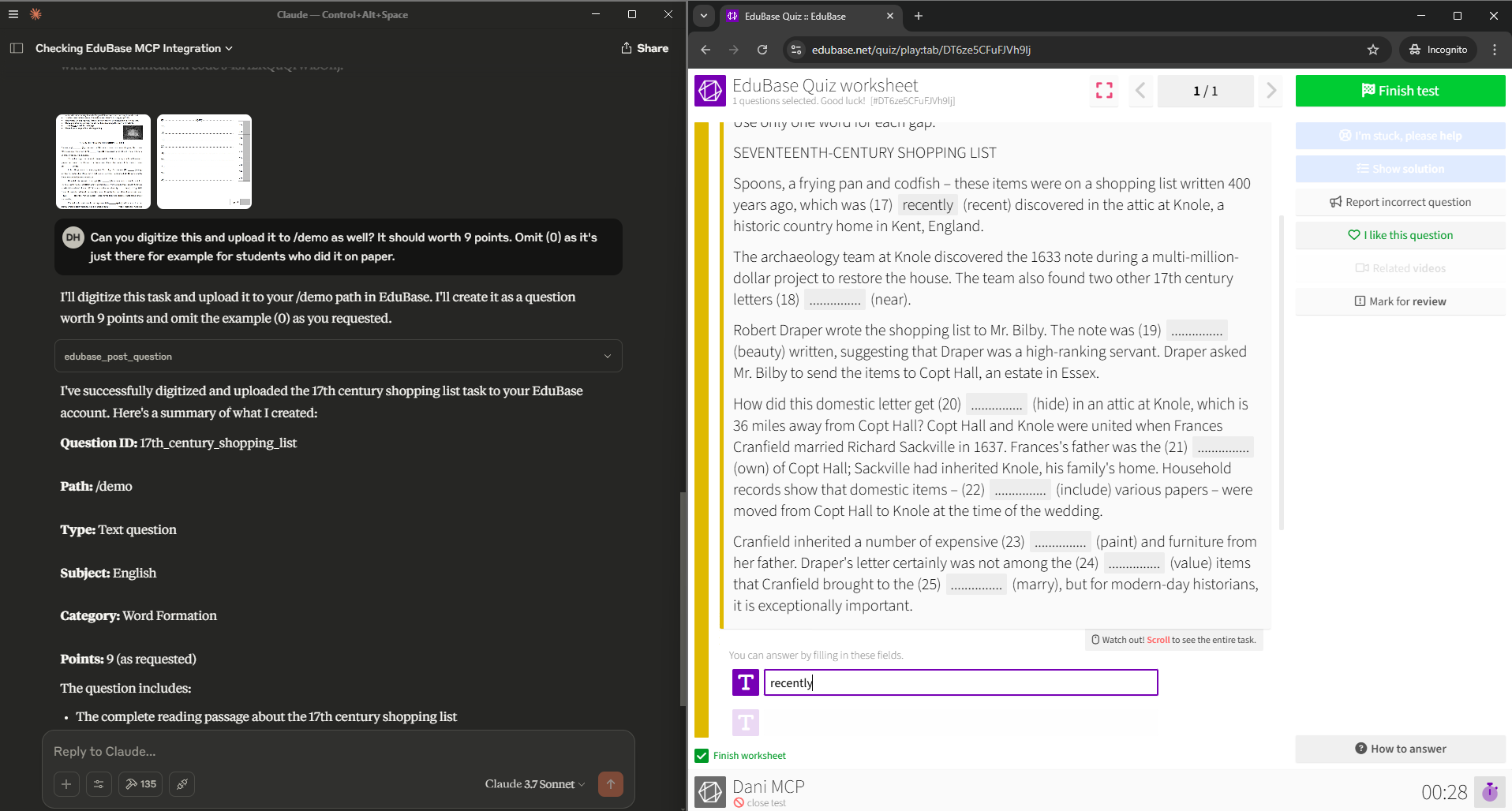This screenshot has width=1512, height=811.
Task: Click Report incorrect question
Action: [1400, 202]
